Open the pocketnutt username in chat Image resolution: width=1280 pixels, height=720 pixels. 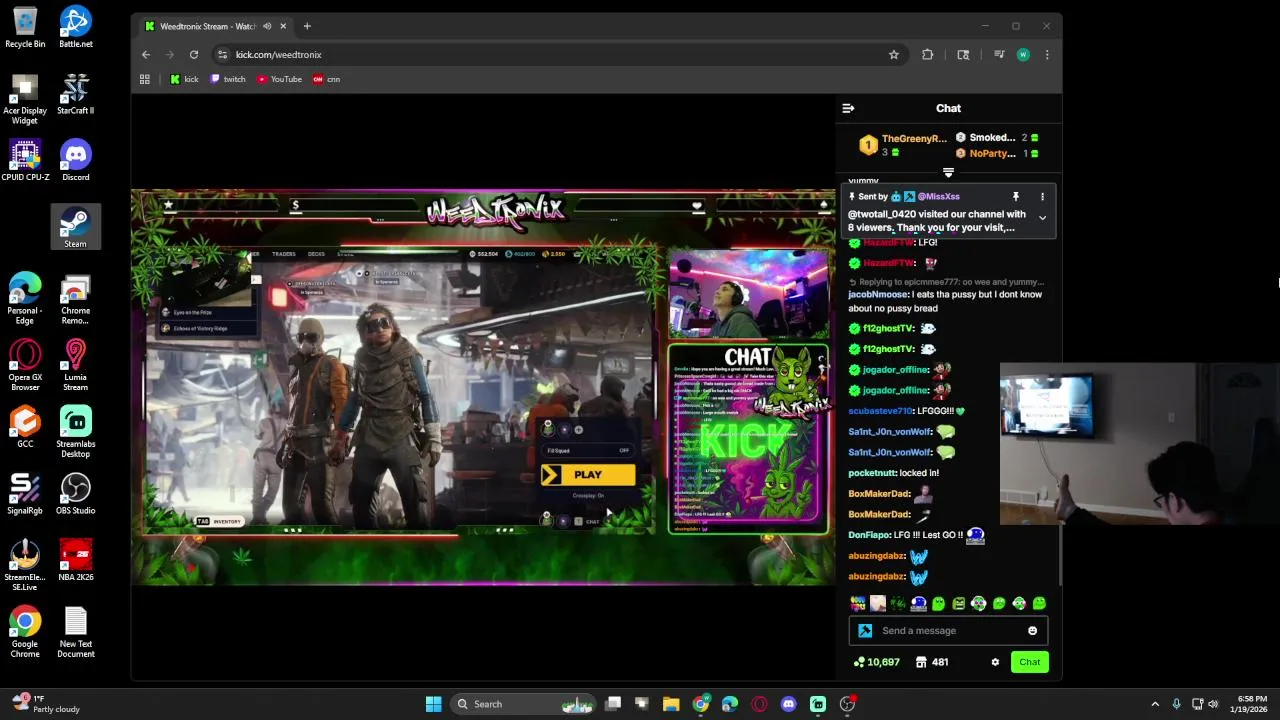[x=872, y=473]
